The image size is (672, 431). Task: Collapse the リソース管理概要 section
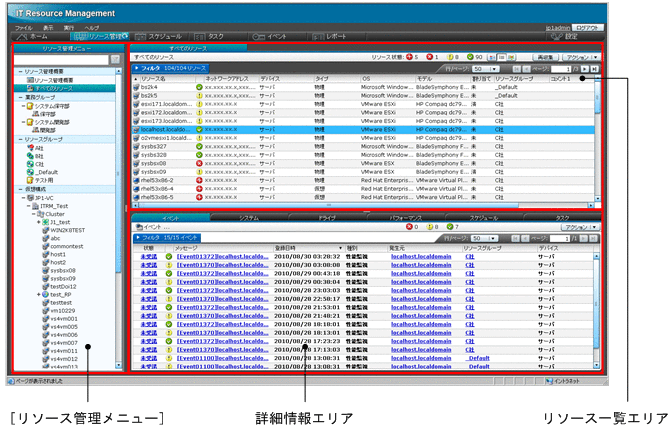20,72
